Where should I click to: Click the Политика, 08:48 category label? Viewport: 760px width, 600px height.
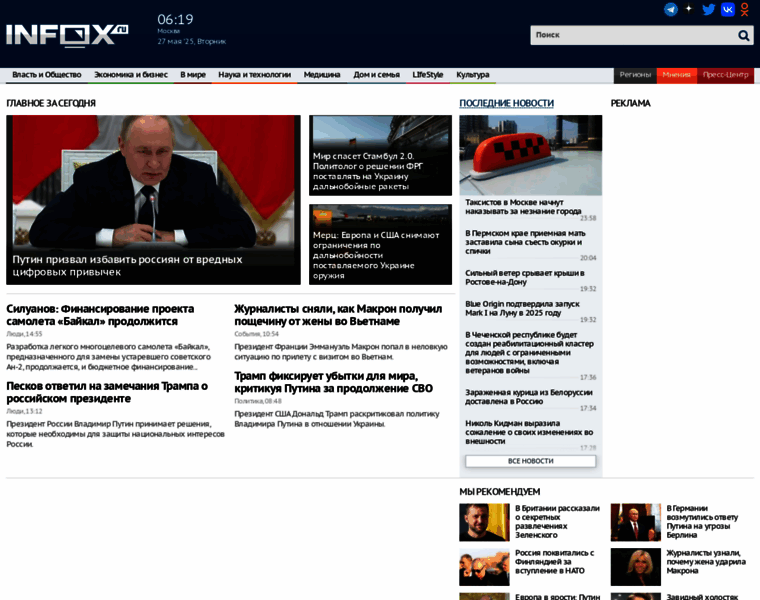(258, 401)
